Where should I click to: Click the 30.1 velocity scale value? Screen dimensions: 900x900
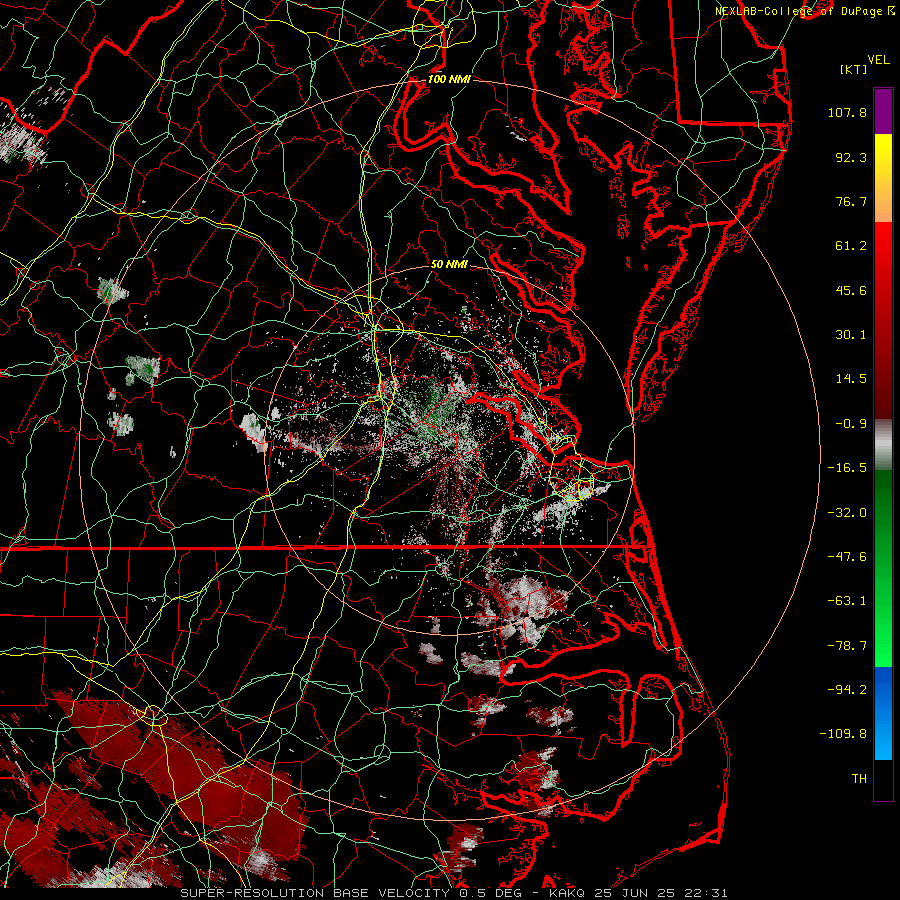(x=851, y=335)
